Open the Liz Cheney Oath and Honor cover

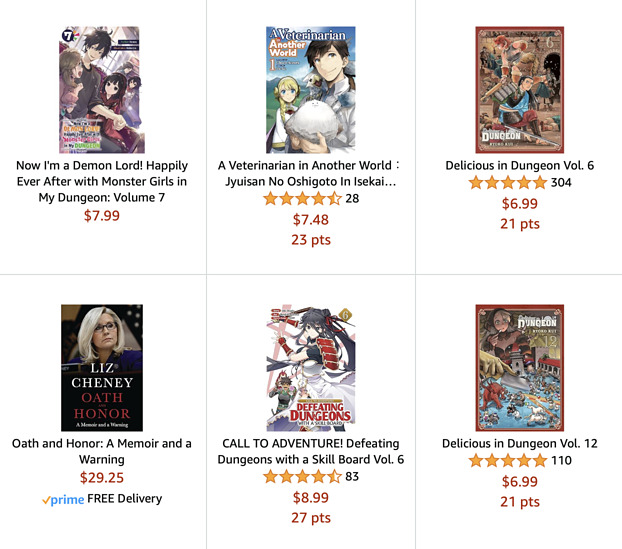click(102, 368)
